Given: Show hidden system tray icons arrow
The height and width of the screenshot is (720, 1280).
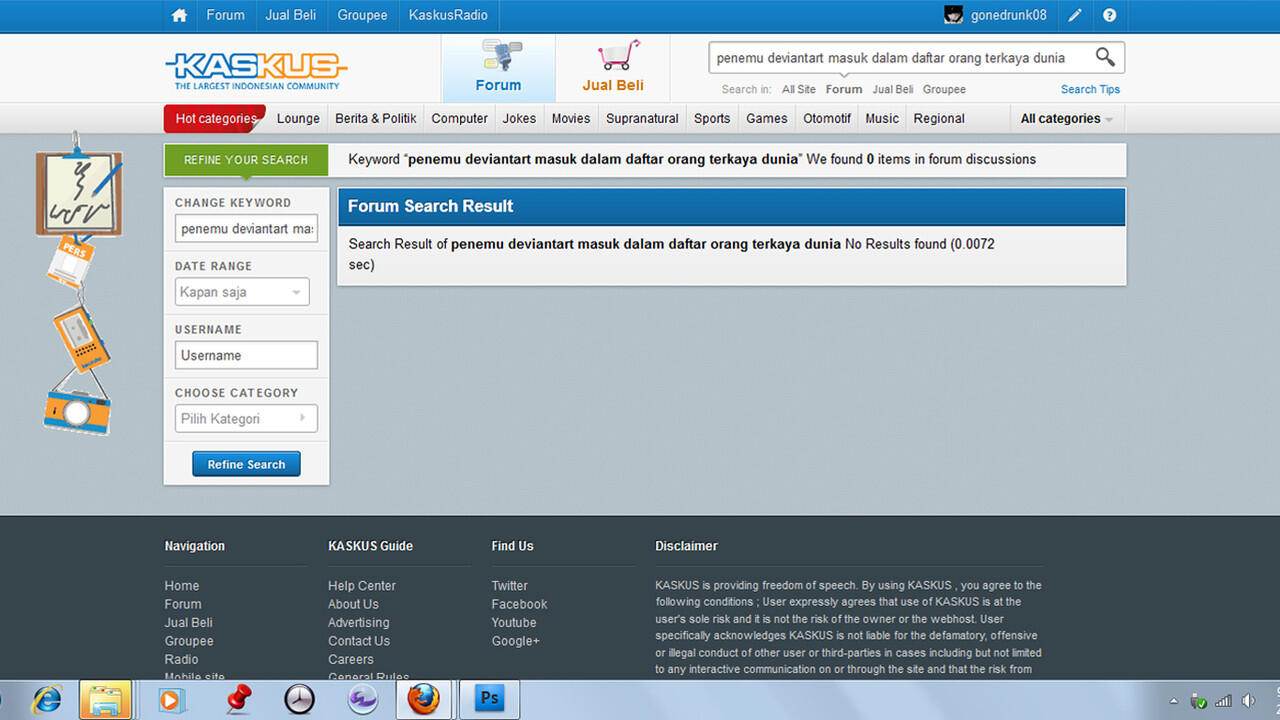Looking at the screenshot, I should tap(1174, 701).
